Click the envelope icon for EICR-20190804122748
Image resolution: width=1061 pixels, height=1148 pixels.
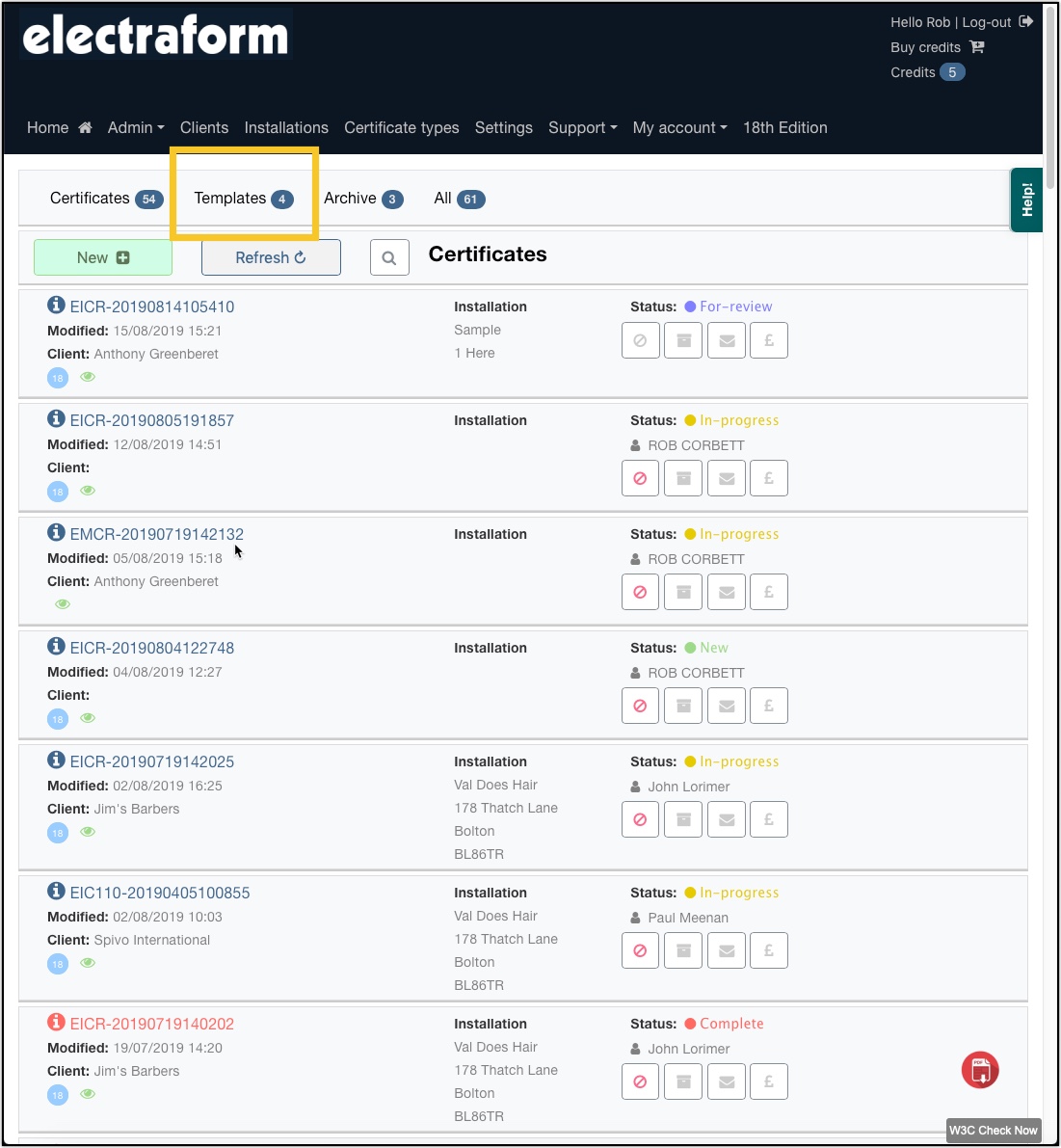[x=727, y=706]
